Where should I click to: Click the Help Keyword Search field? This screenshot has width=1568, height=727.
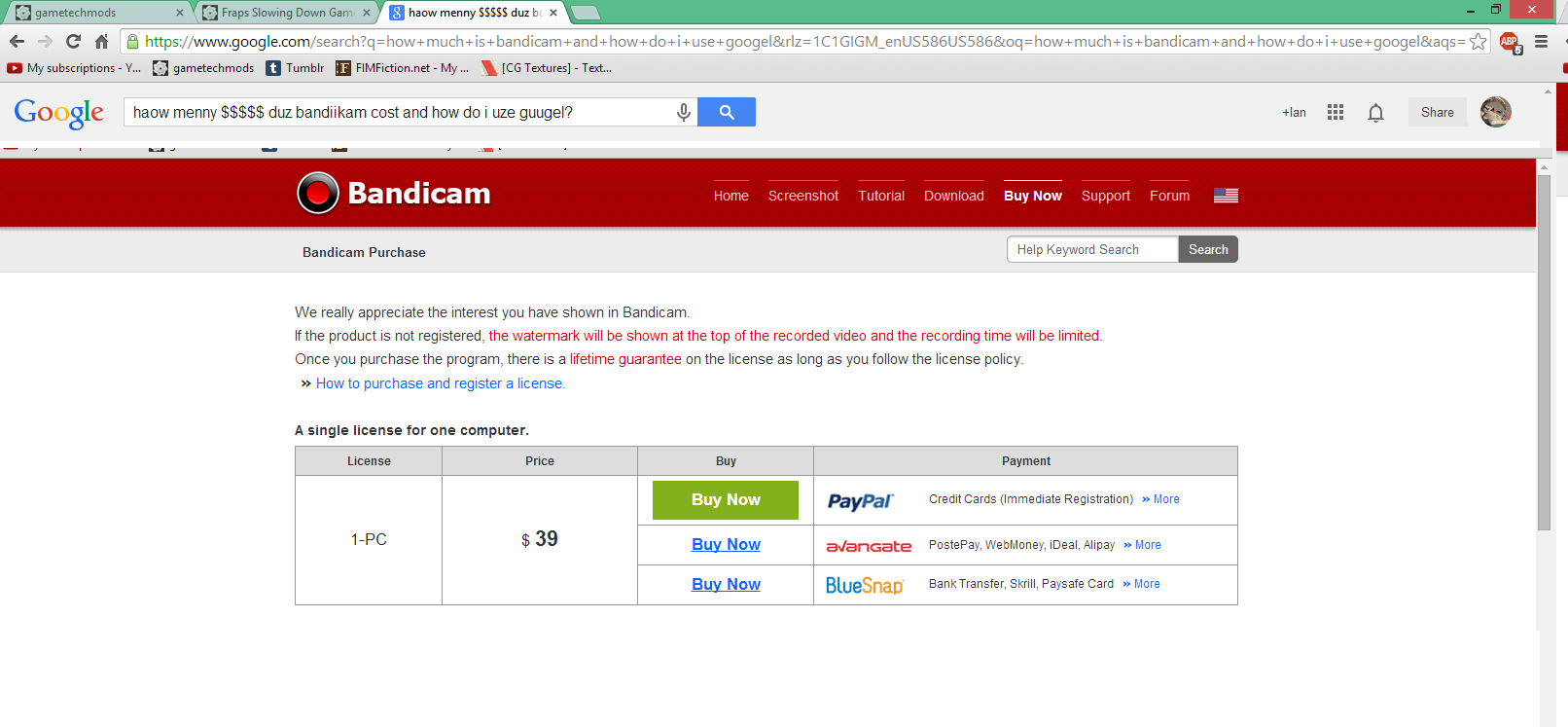[1092, 249]
